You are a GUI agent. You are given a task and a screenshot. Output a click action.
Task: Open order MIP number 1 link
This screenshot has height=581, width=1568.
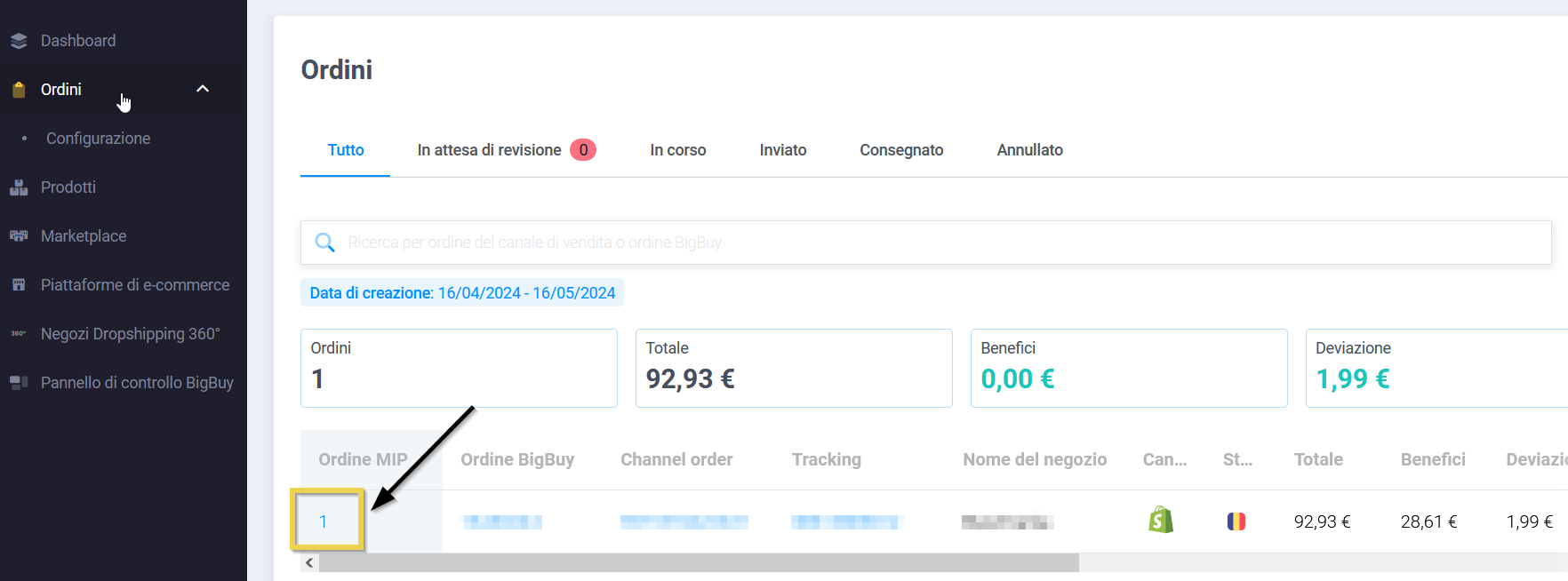click(x=324, y=521)
